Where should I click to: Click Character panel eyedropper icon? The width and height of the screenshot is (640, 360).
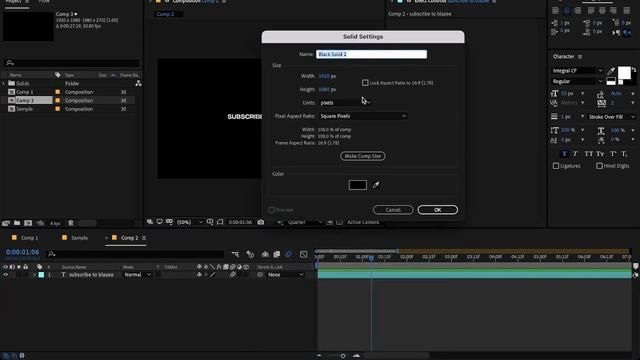pyautogui.click(x=611, y=71)
